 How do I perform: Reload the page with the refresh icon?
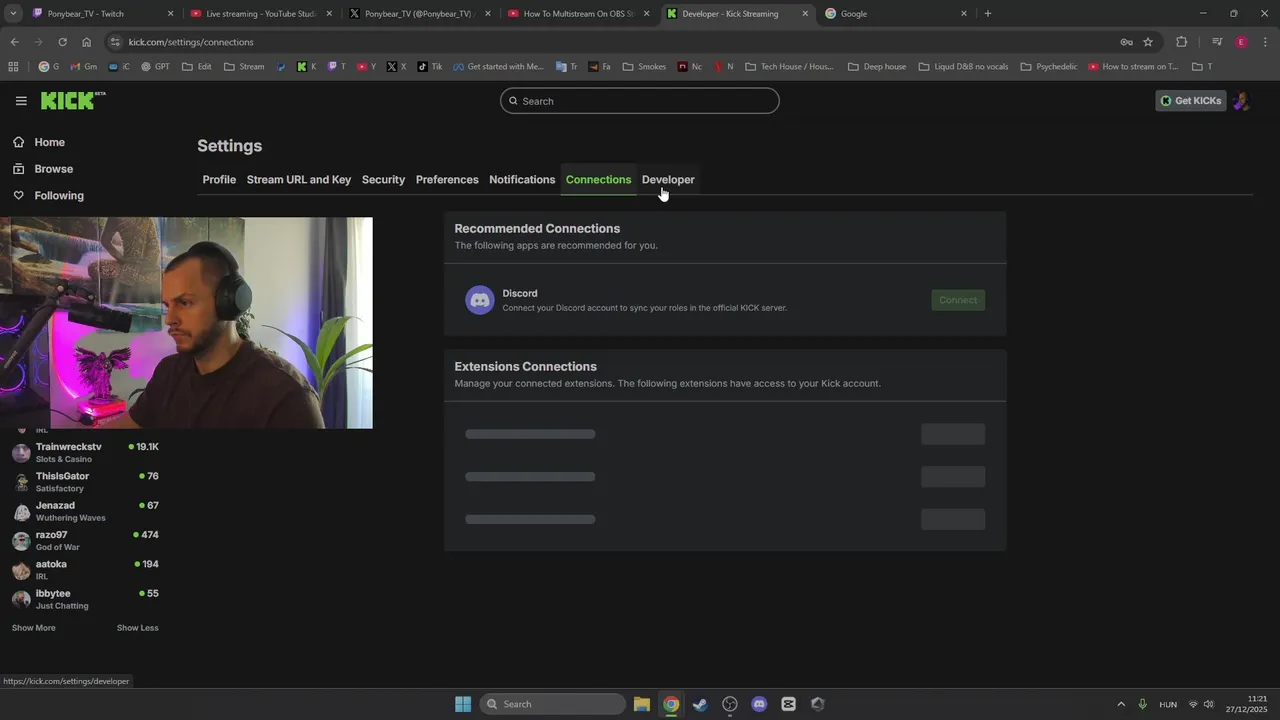pyautogui.click(x=62, y=42)
